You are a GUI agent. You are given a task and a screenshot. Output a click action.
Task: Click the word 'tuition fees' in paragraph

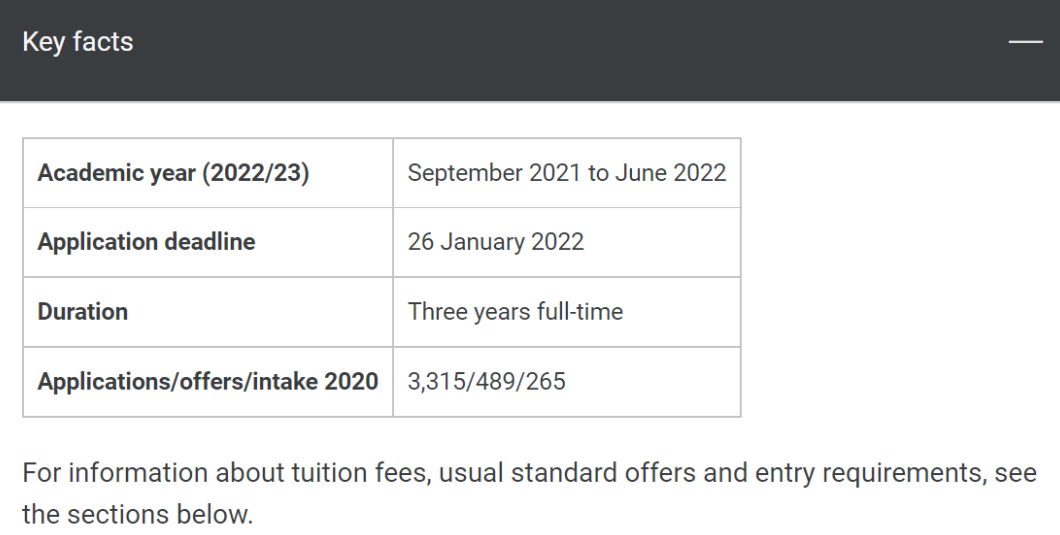click(x=361, y=473)
